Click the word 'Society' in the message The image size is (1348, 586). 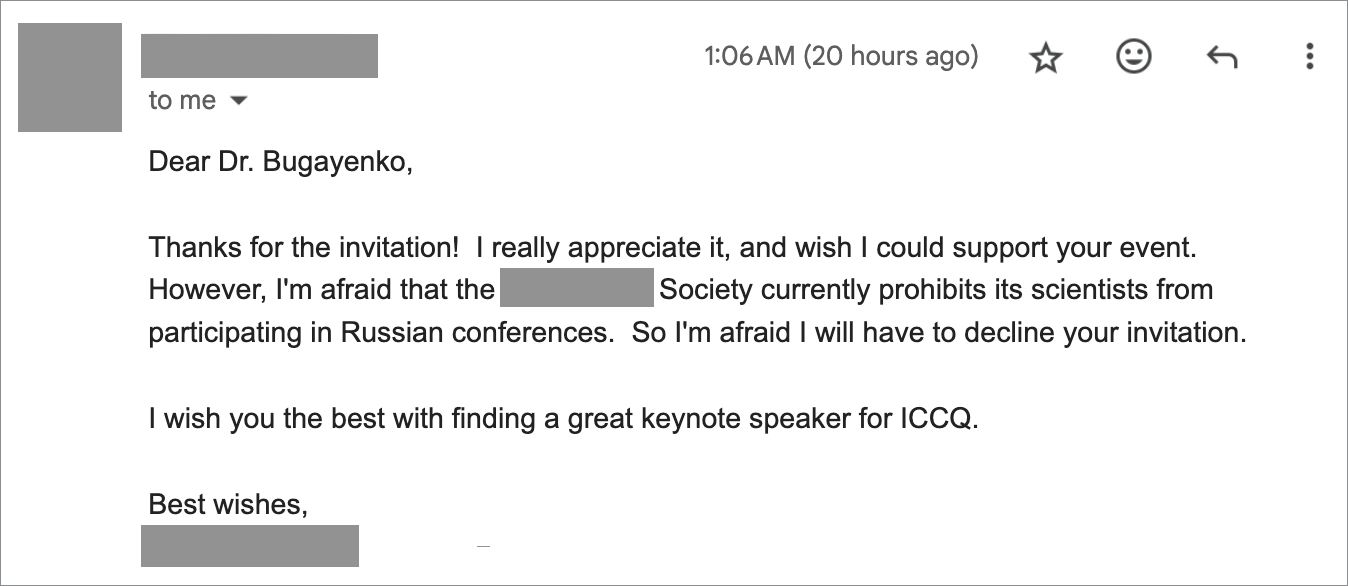pos(706,290)
